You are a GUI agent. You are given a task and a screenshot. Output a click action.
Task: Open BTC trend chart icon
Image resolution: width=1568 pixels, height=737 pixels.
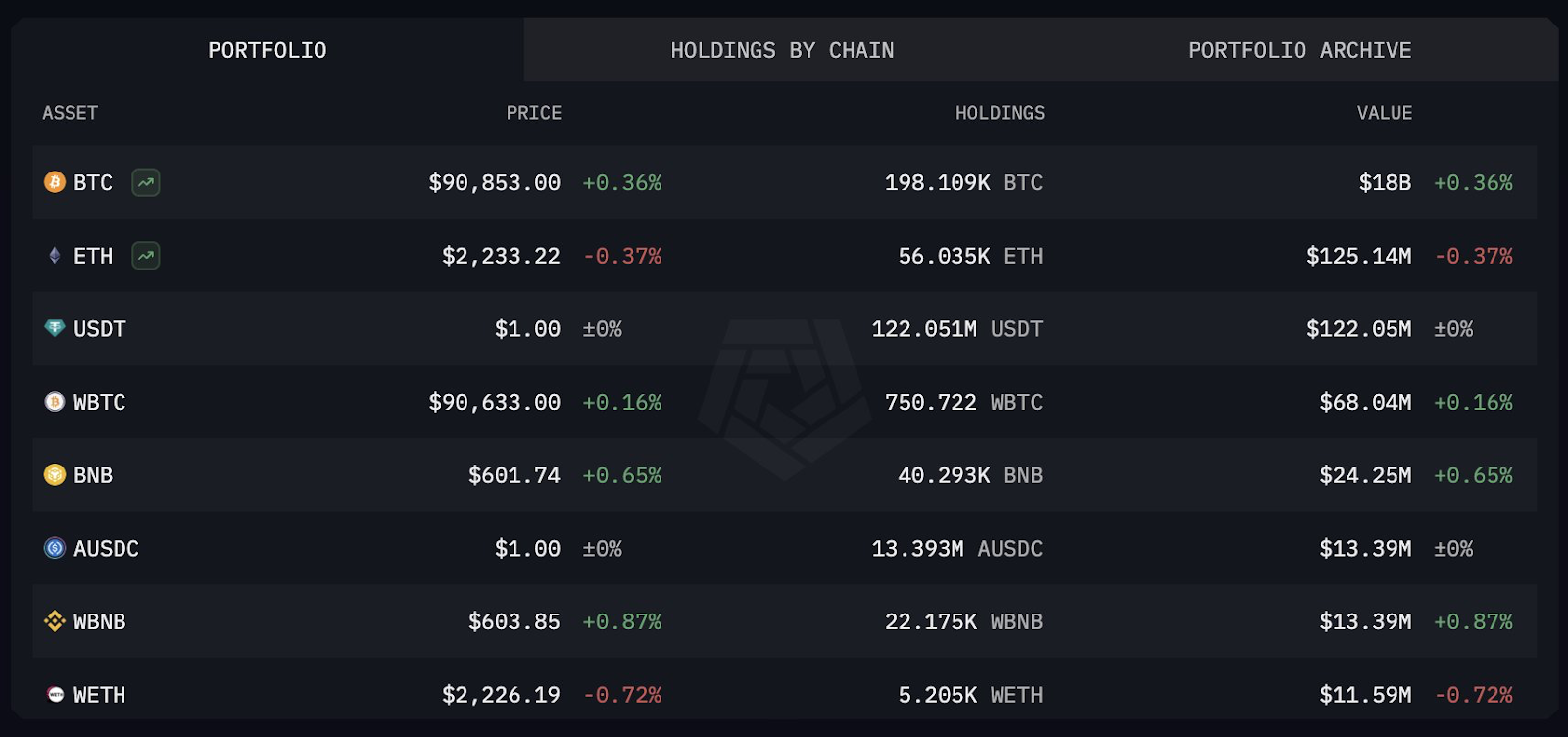coord(146,182)
